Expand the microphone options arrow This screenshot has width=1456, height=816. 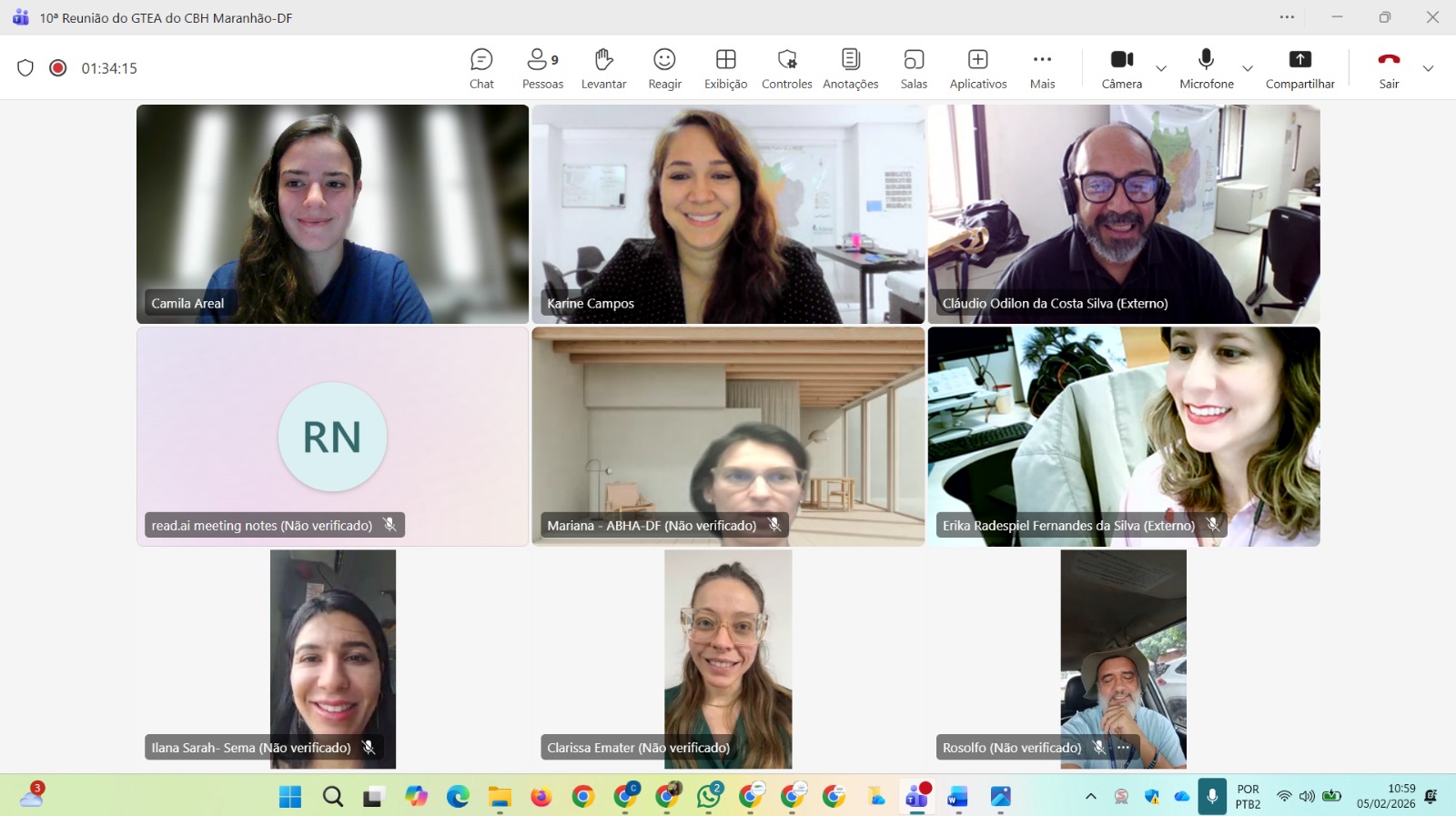(x=1248, y=68)
